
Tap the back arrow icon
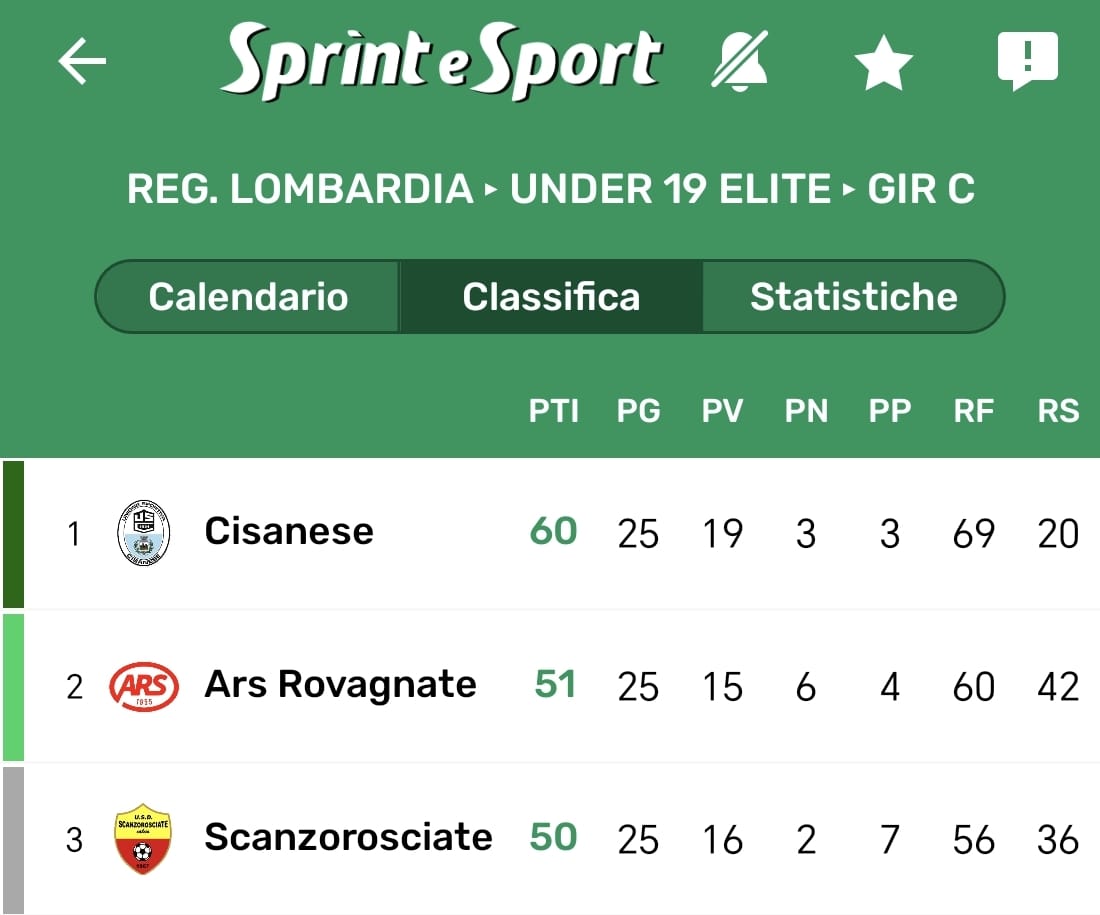pyautogui.click(x=82, y=62)
